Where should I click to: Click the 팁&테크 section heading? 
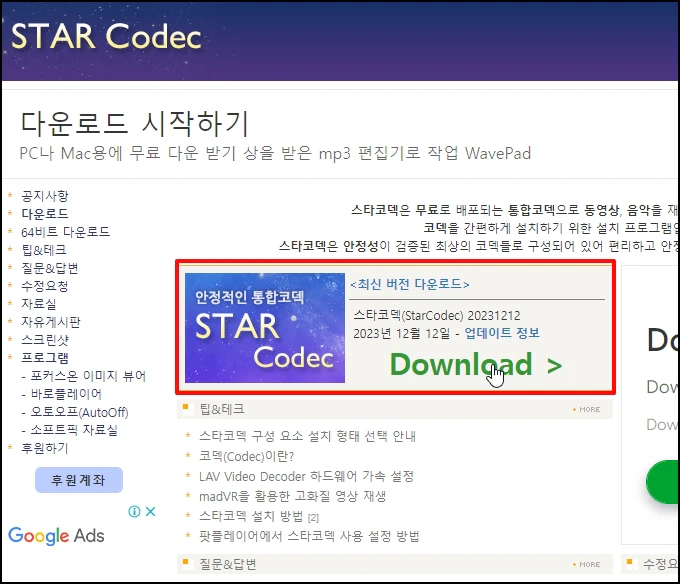[x=222, y=409]
